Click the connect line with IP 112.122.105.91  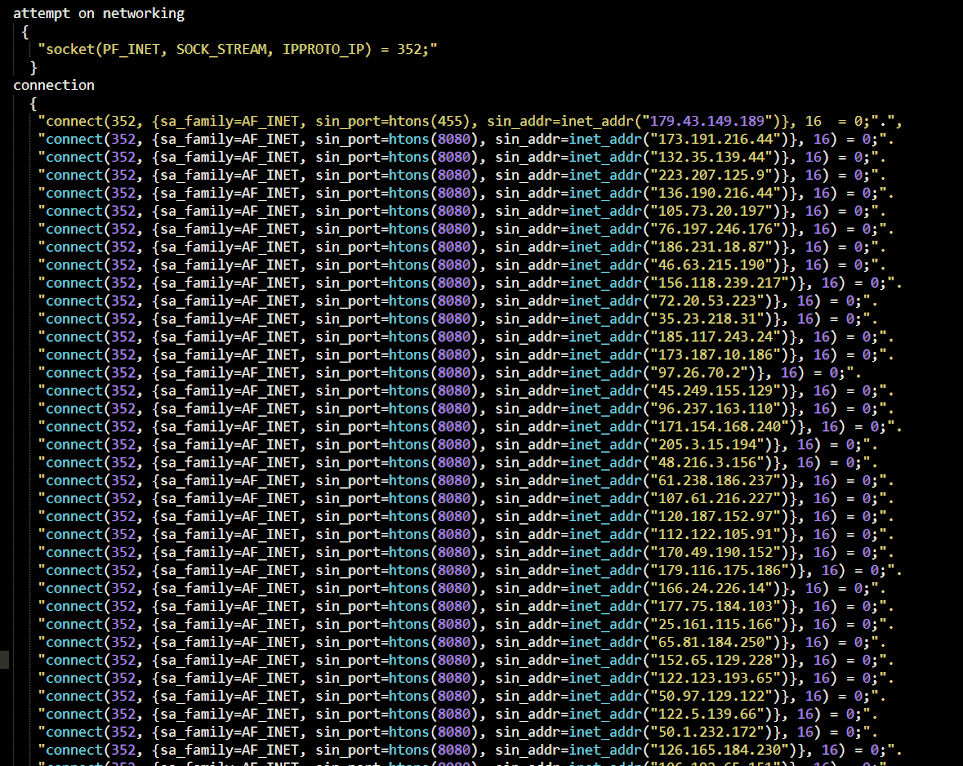466,534
